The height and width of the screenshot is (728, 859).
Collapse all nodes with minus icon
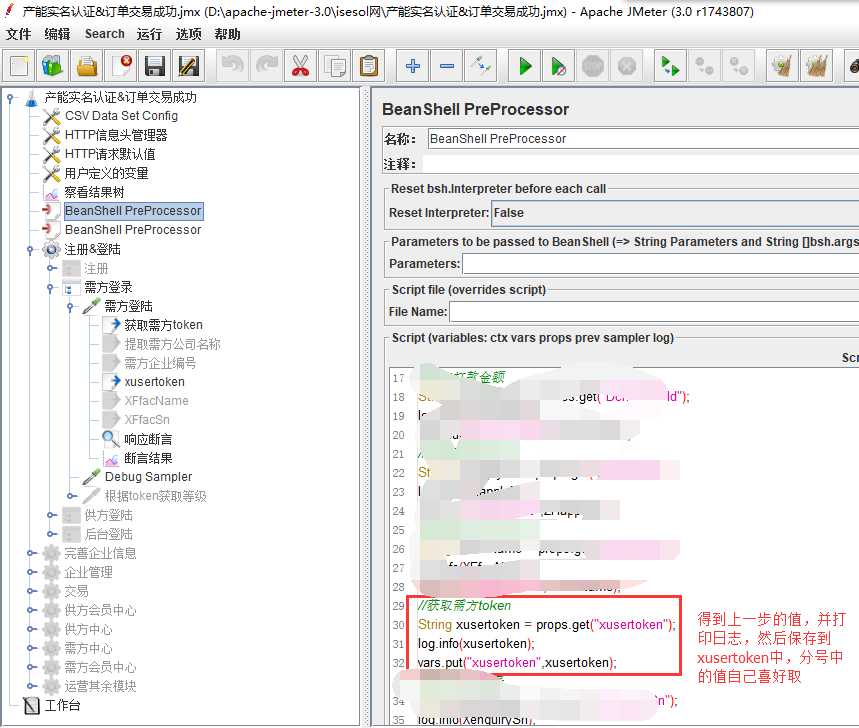pos(446,66)
